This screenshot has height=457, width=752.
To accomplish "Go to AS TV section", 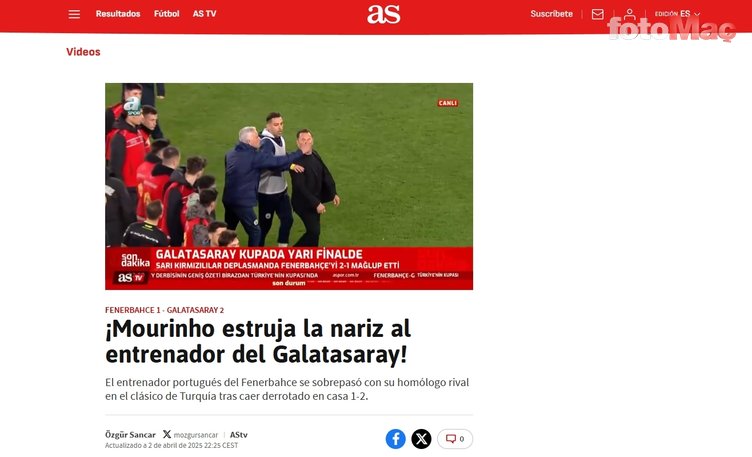I will pyautogui.click(x=204, y=14).
